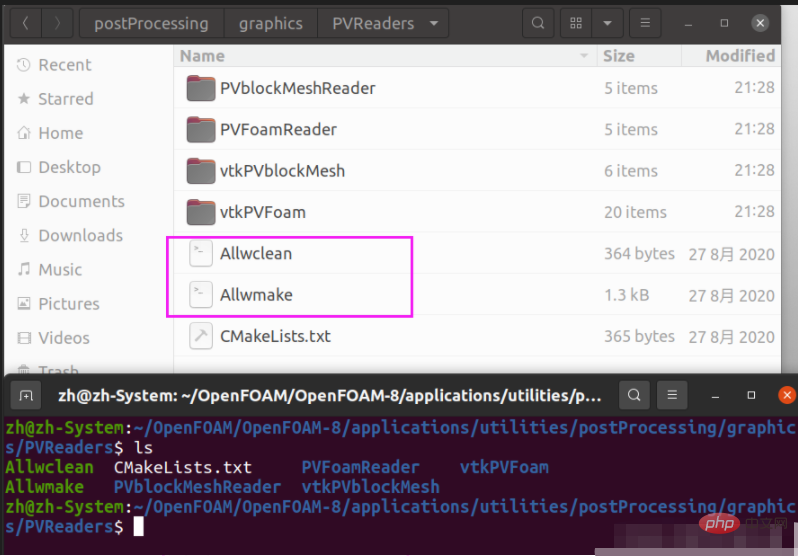Navigate to graphics in path bar

click(x=271, y=23)
